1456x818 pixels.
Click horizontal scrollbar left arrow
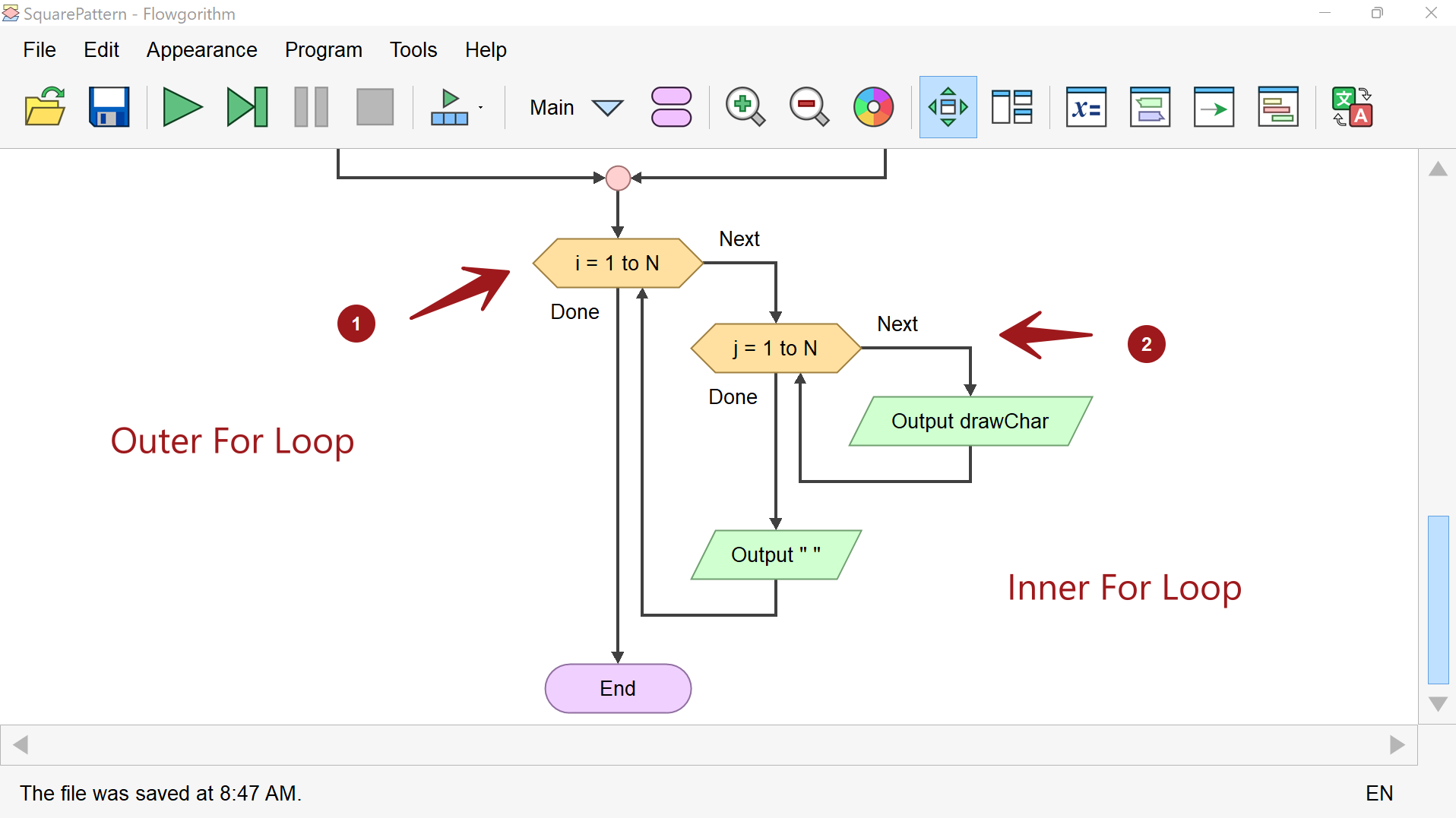(x=21, y=745)
